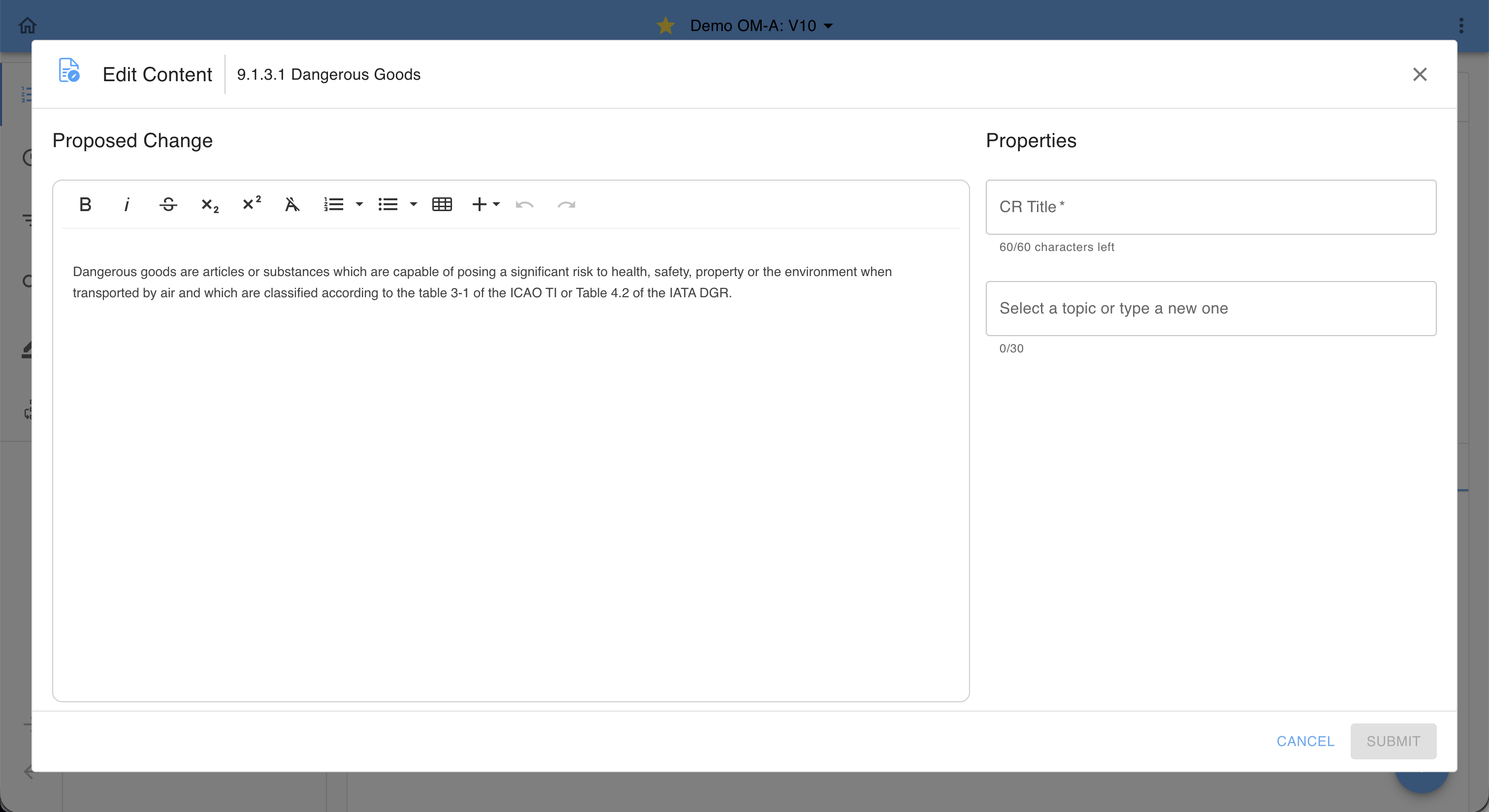Clear text formatting
Viewport: 1489px width, 812px height.
tap(292, 204)
